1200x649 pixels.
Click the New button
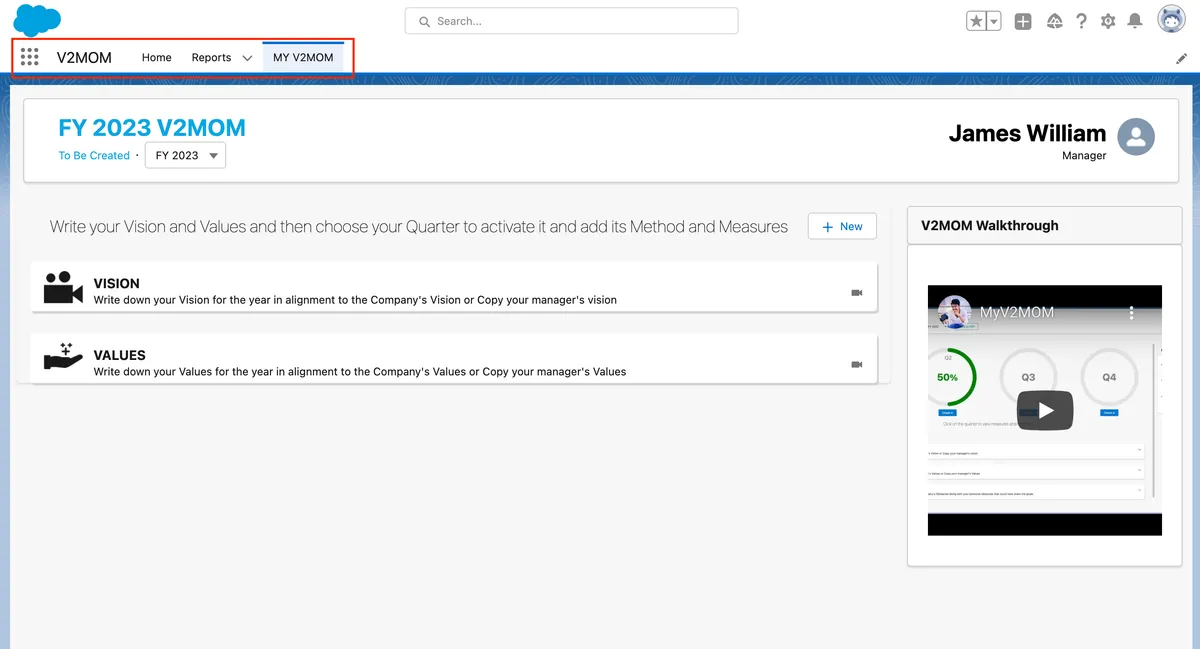842,227
